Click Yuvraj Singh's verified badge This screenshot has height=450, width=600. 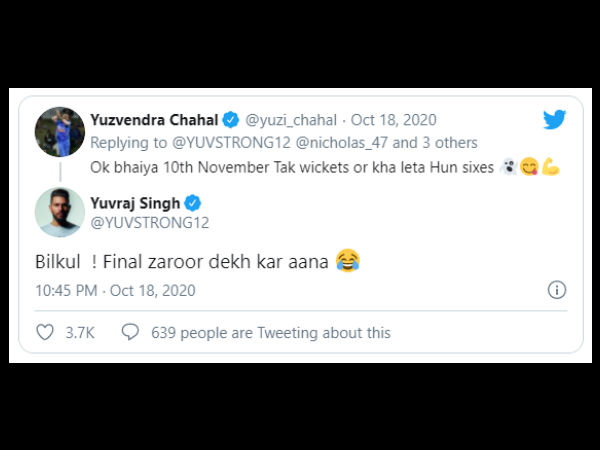194,203
